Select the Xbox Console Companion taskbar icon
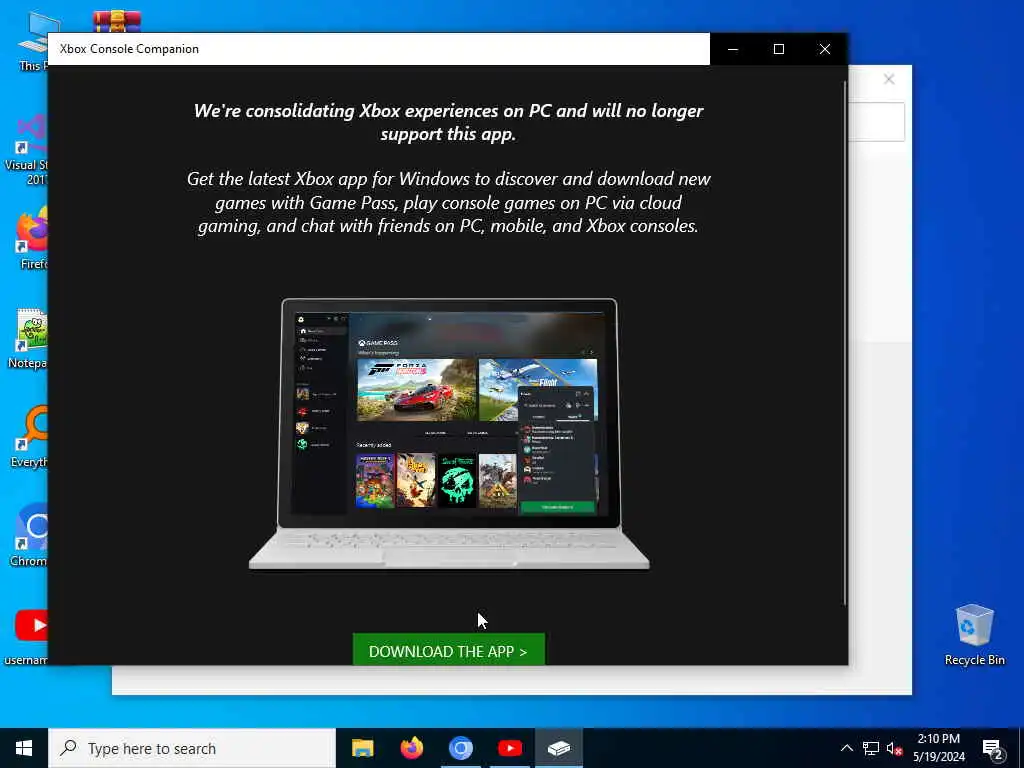The image size is (1024, 768). pos(559,748)
